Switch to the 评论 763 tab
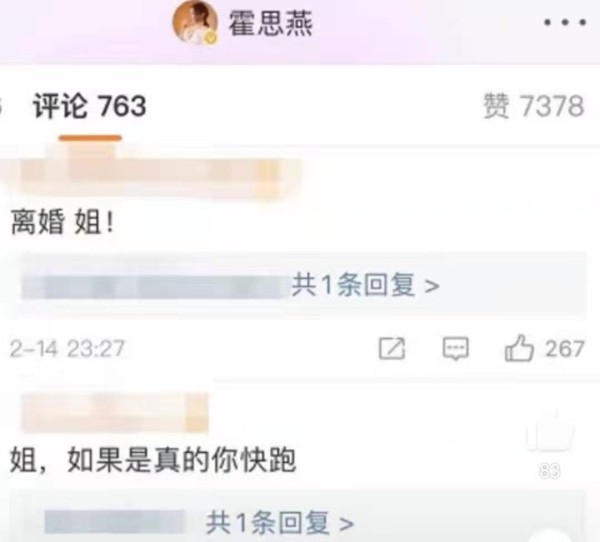600x542 pixels. [x=90, y=106]
